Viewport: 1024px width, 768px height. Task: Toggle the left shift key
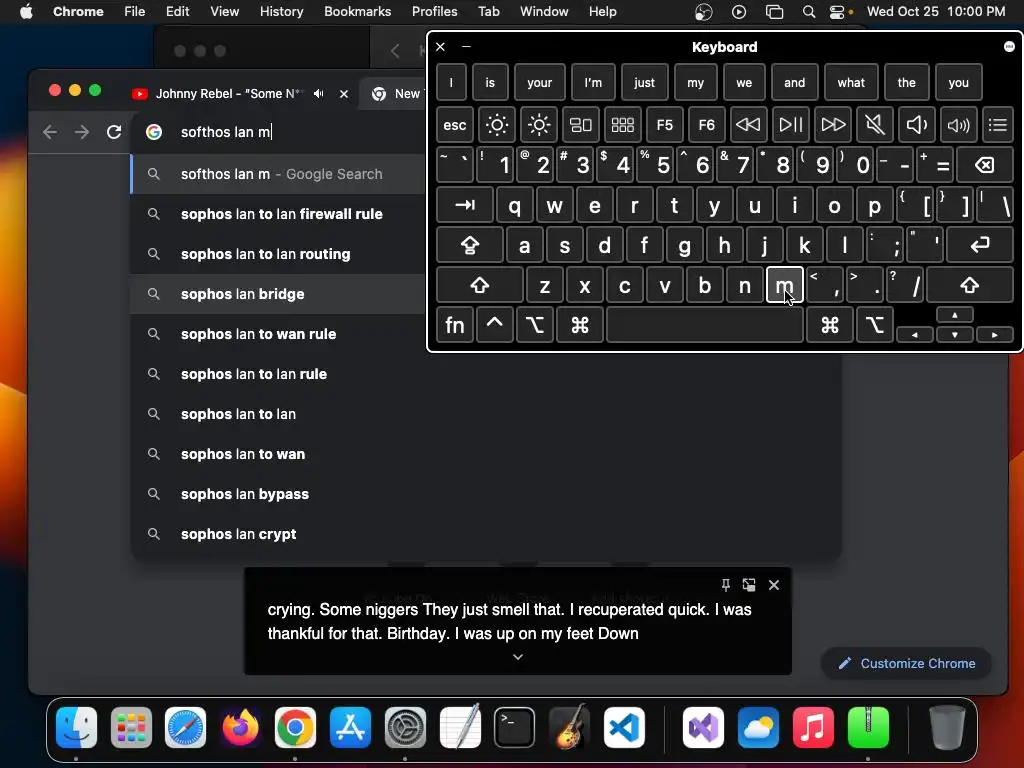(480, 285)
